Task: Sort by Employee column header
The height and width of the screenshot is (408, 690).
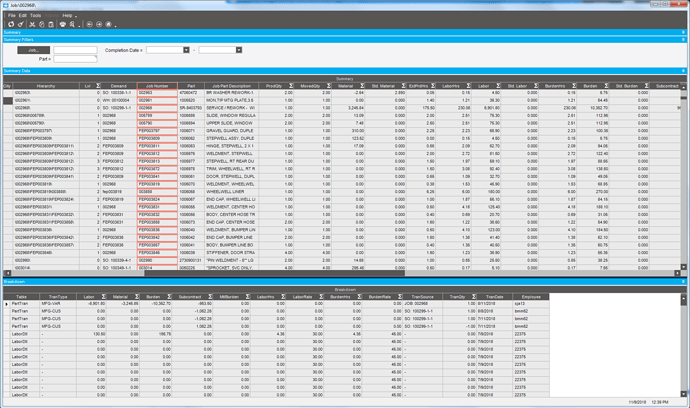Action: [x=531, y=297]
